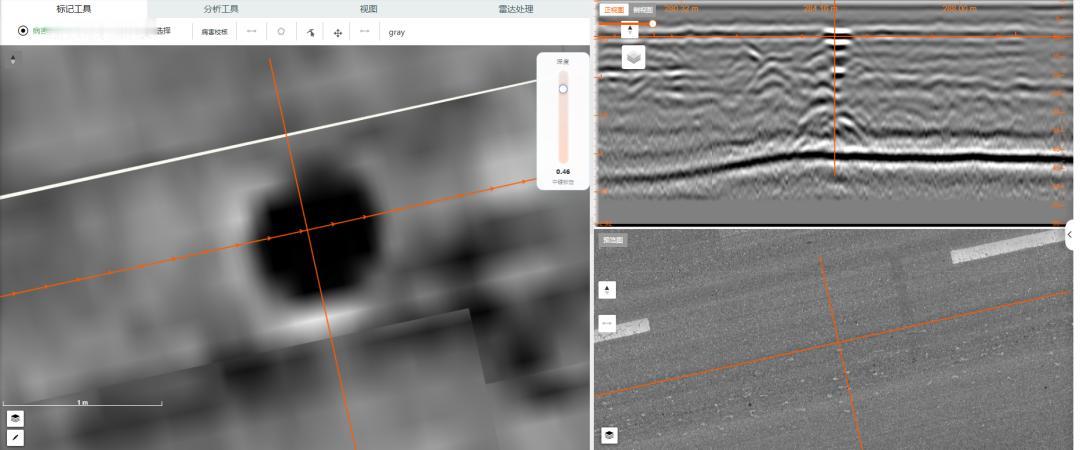1080x450 pixels.
Task: Select the circle marker tool icon
Action: click(281, 32)
